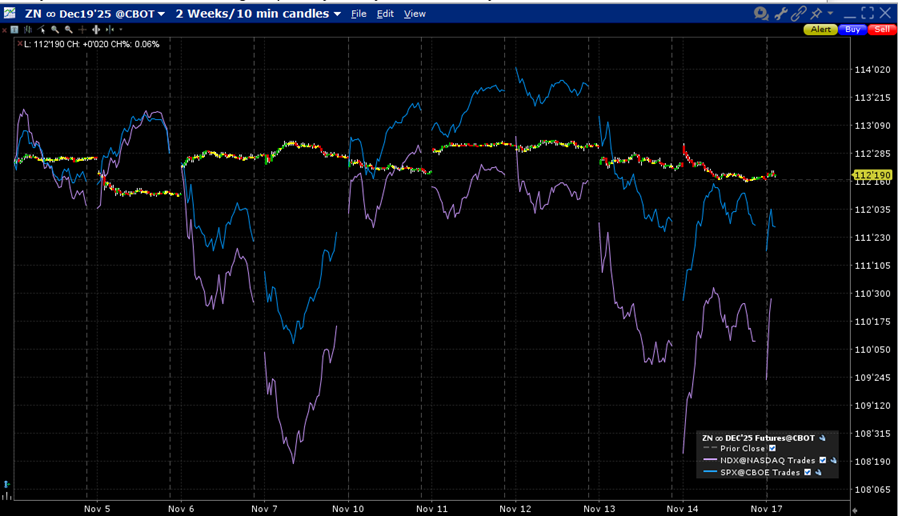The height and width of the screenshot is (516, 898).
Task: Click the vertical rescale arrows icon
Action: [96, 30]
